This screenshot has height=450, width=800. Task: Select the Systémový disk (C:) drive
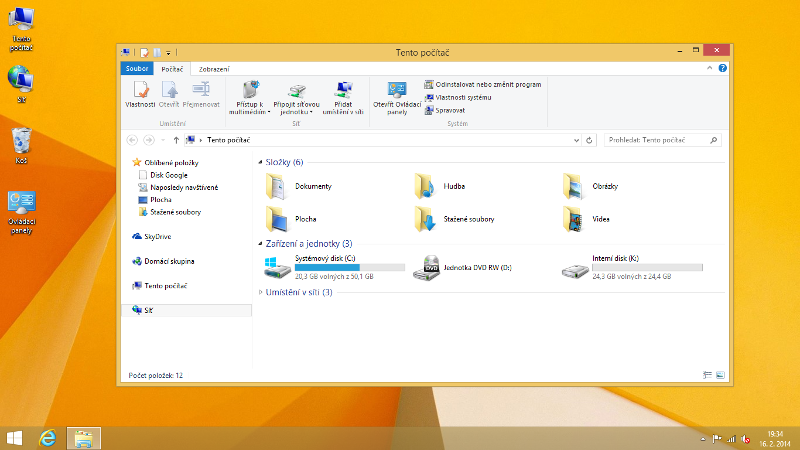click(x=276, y=268)
